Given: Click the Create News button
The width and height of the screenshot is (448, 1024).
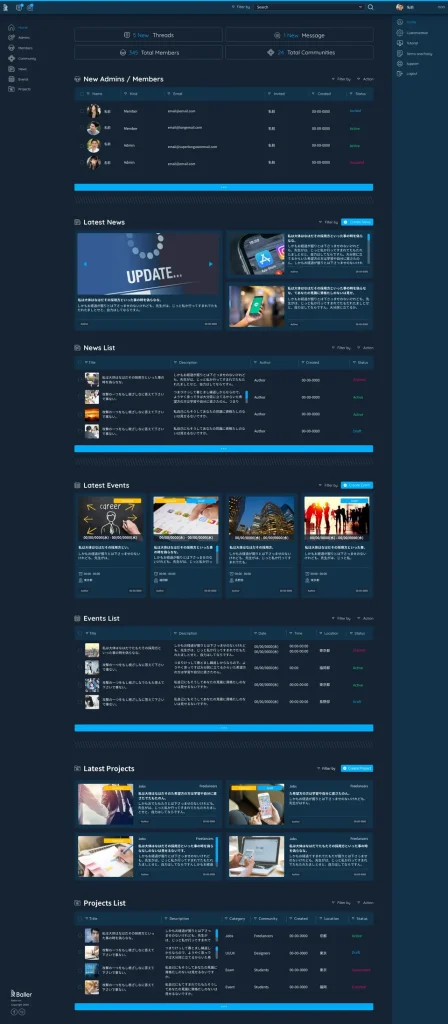Looking at the screenshot, I should tap(357, 222).
